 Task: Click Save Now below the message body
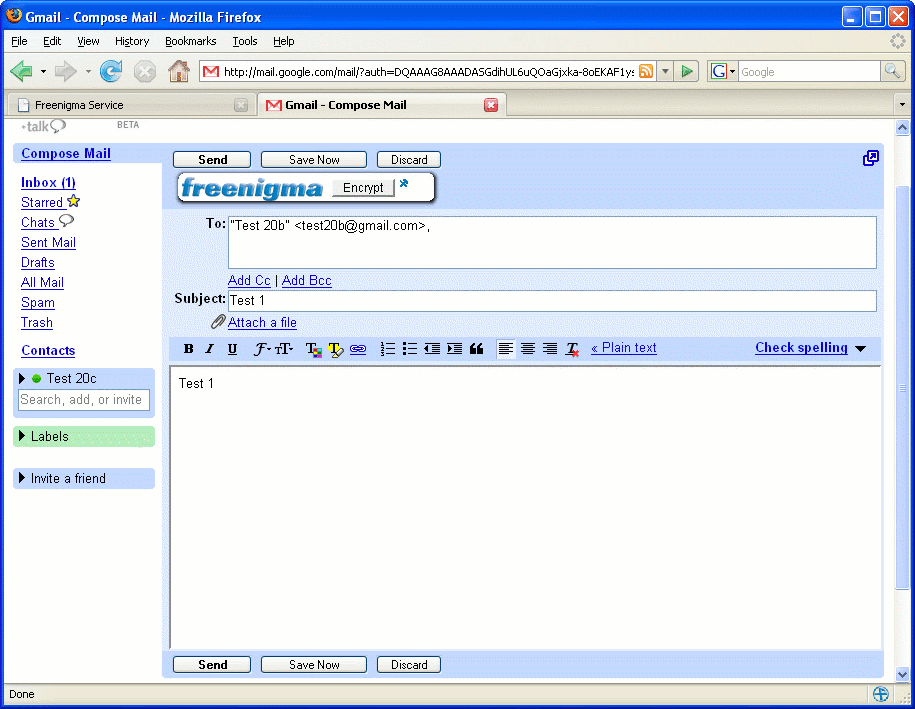[314, 665]
